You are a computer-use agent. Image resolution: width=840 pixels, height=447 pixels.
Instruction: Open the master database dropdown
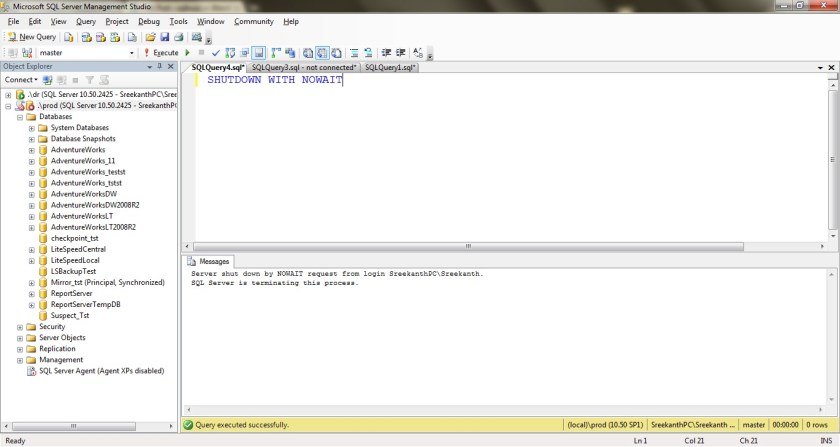(132, 52)
